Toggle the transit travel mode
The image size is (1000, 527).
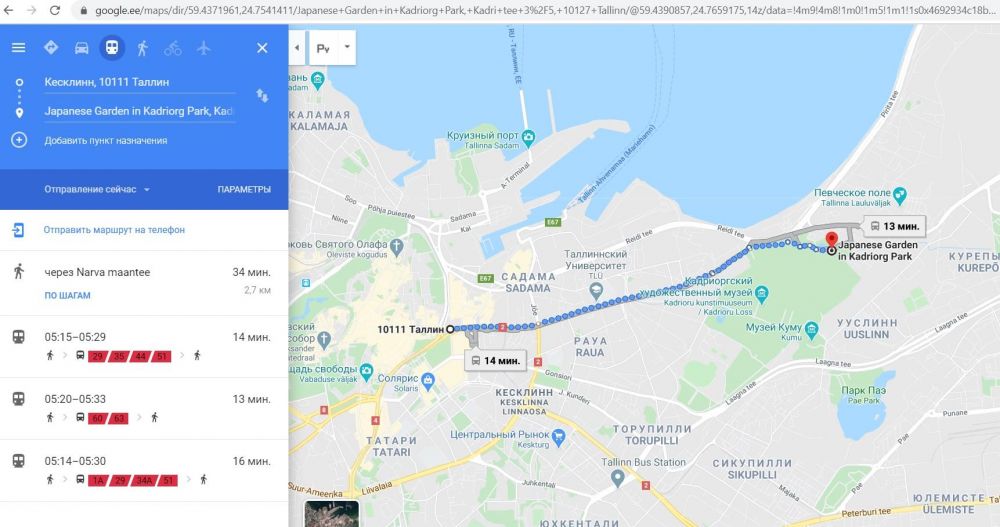(112, 48)
